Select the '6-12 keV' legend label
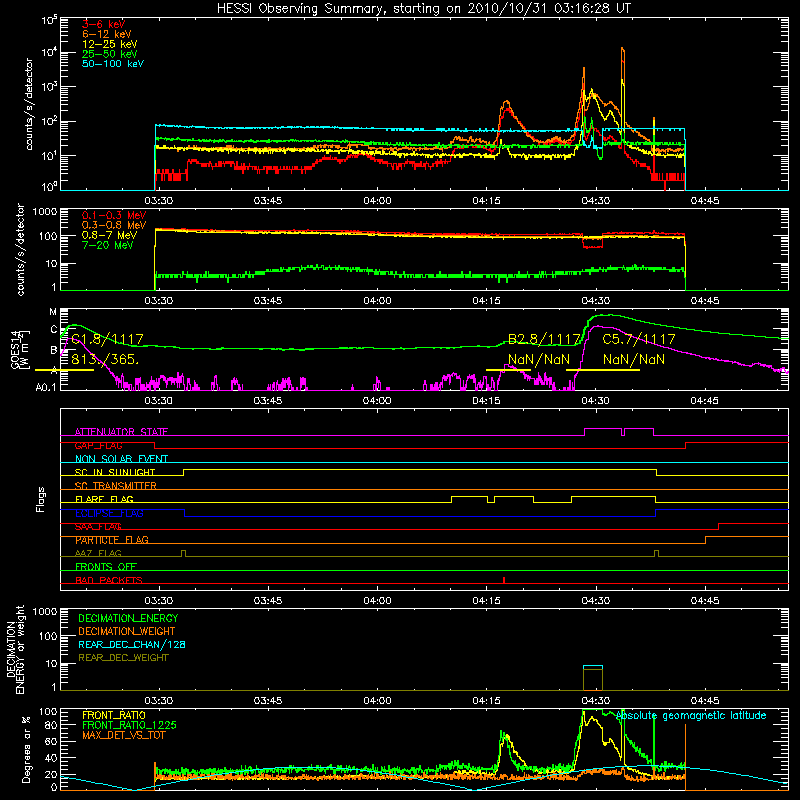 107,34
